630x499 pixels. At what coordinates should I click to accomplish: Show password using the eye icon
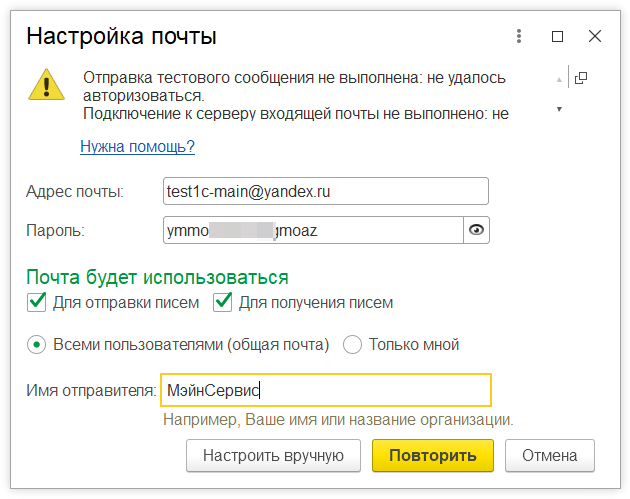(x=477, y=230)
